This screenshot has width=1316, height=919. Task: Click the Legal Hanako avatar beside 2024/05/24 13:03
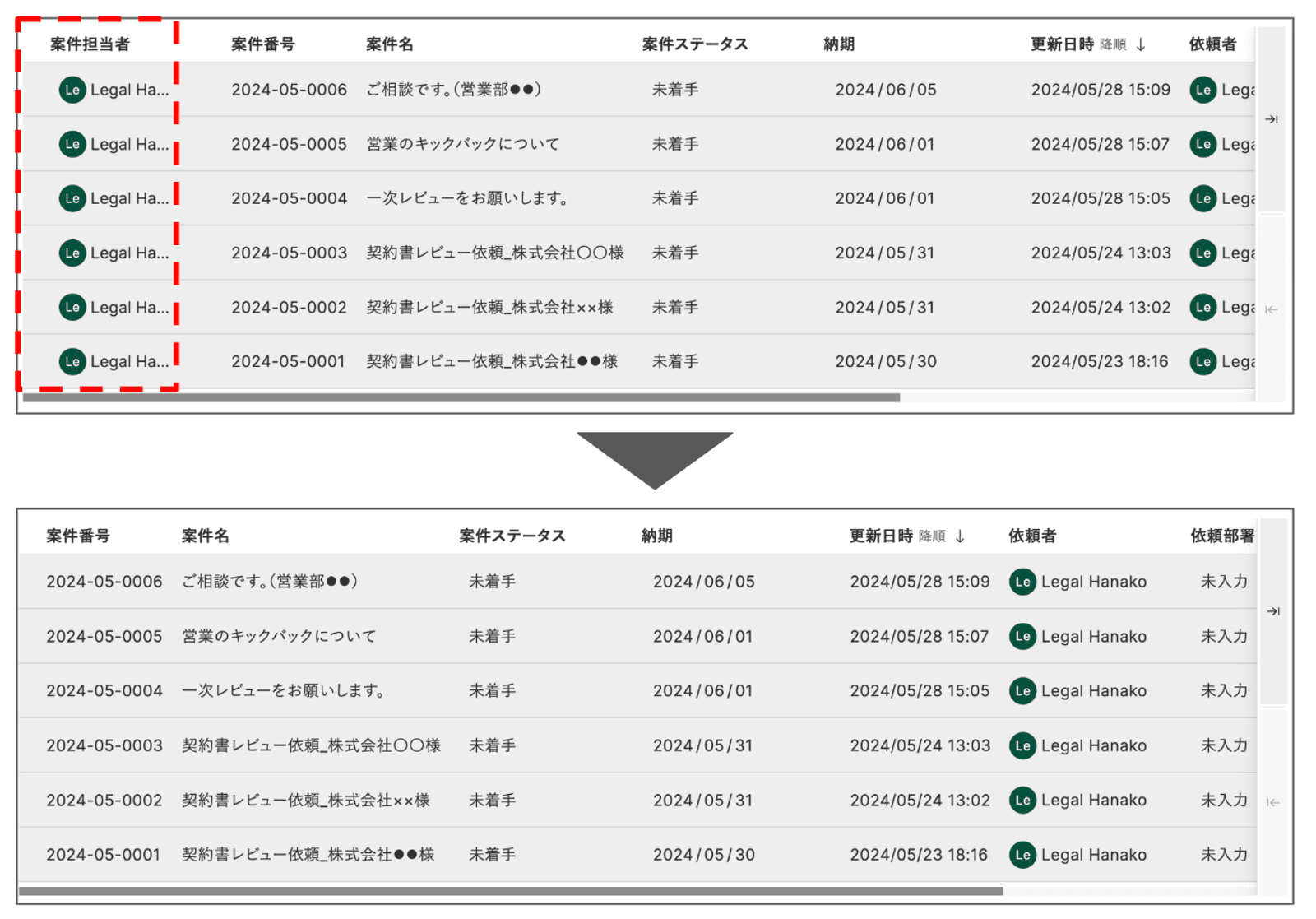(1022, 745)
